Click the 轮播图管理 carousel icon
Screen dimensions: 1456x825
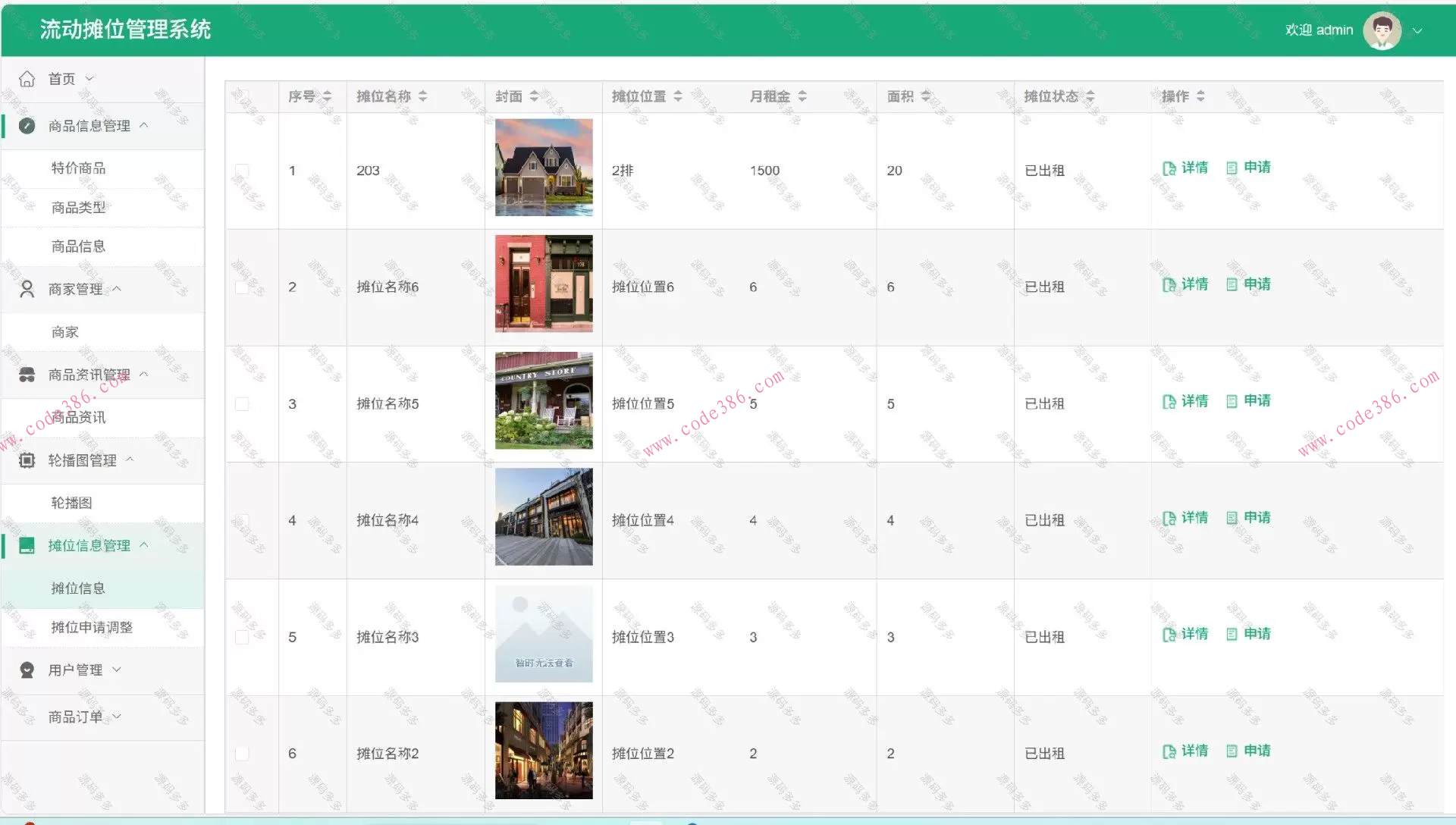click(27, 460)
